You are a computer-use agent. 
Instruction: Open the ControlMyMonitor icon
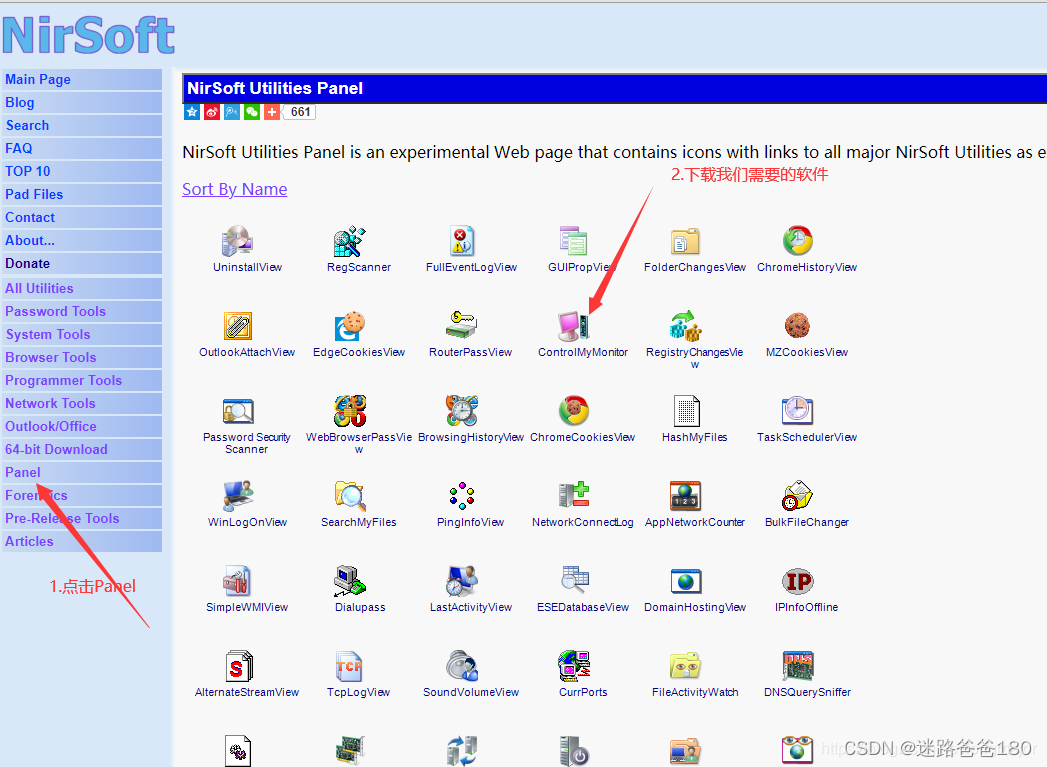[574, 326]
